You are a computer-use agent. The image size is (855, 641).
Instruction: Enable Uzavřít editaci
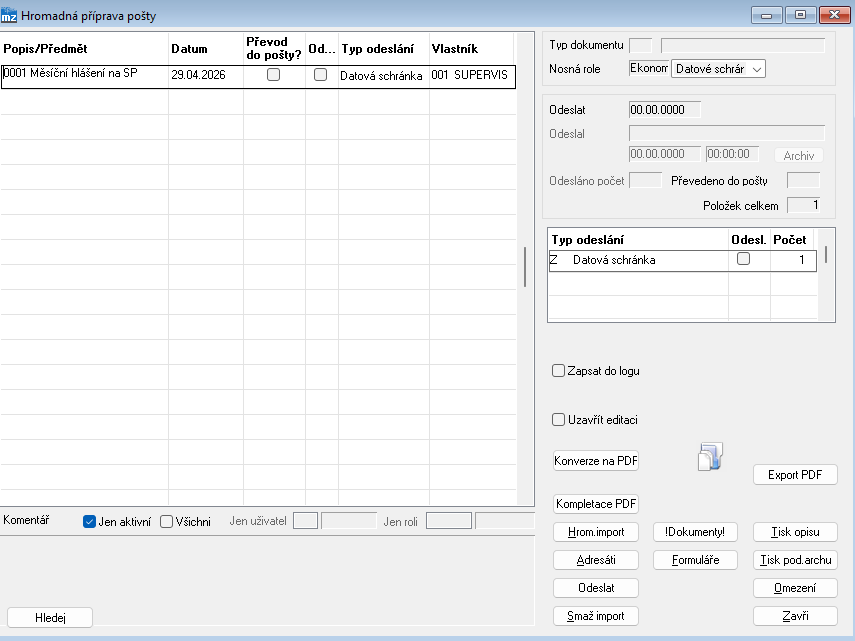click(x=558, y=420)
